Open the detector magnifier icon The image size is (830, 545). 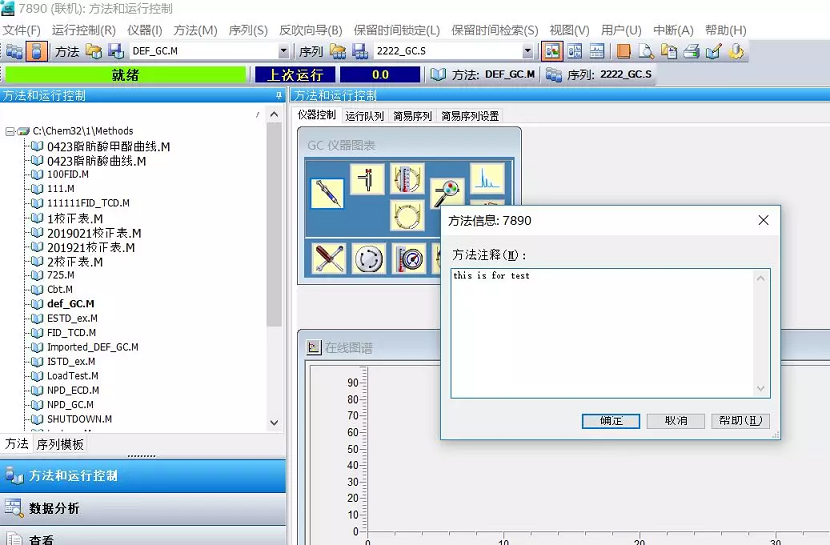(447, 193)
